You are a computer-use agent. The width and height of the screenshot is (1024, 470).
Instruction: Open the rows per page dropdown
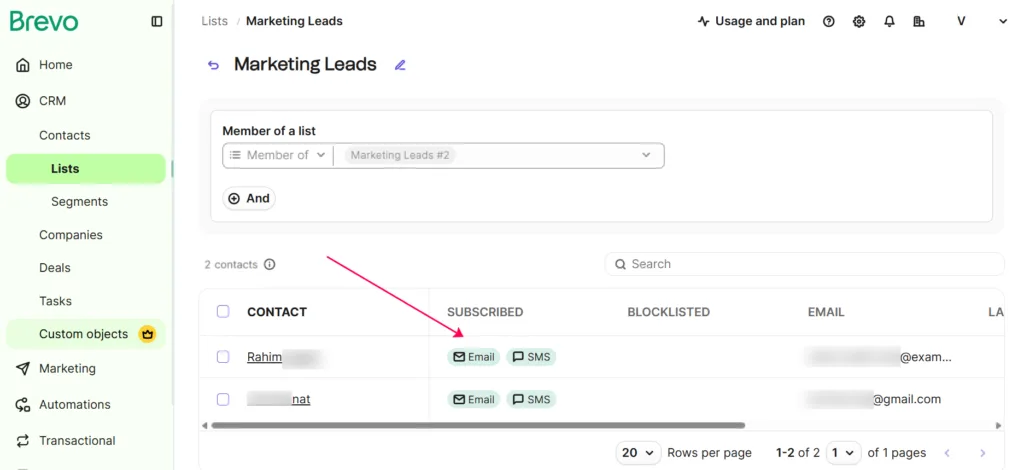[x=638, y=452]
